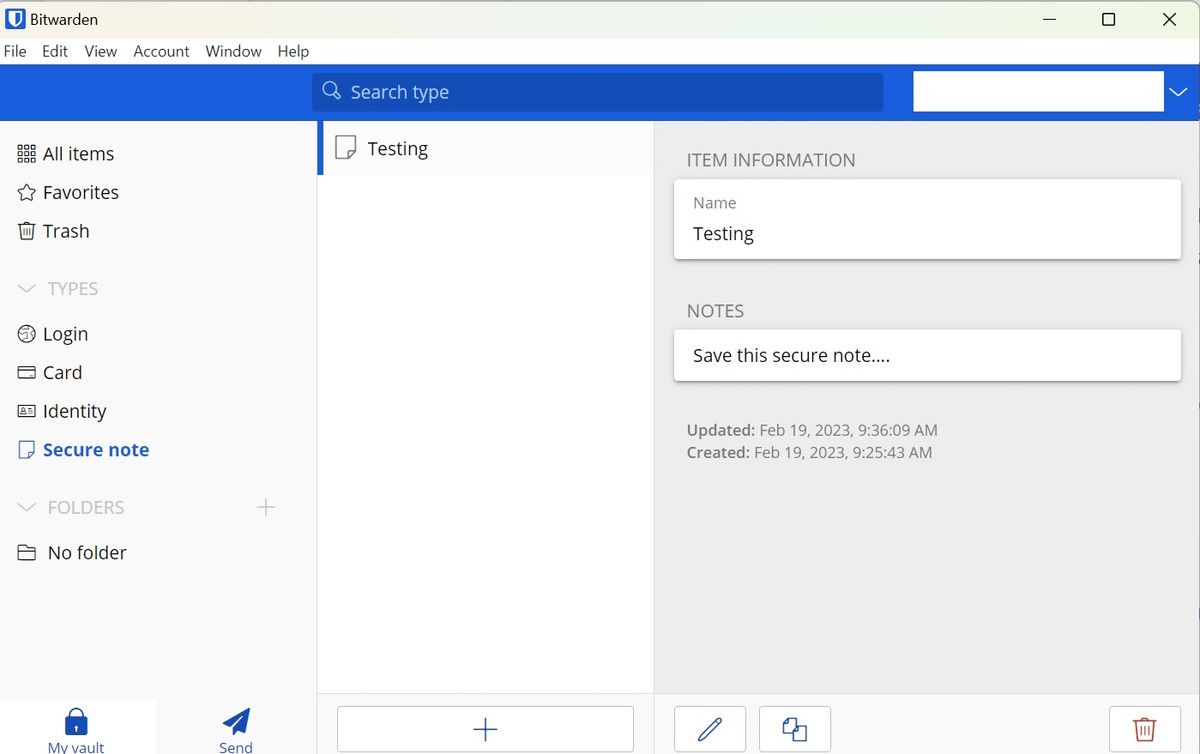Open the account switcher dropdown arrow
Image resolution: width=1200 pixels, height=754 pixels.
[x=1178, y=92]
